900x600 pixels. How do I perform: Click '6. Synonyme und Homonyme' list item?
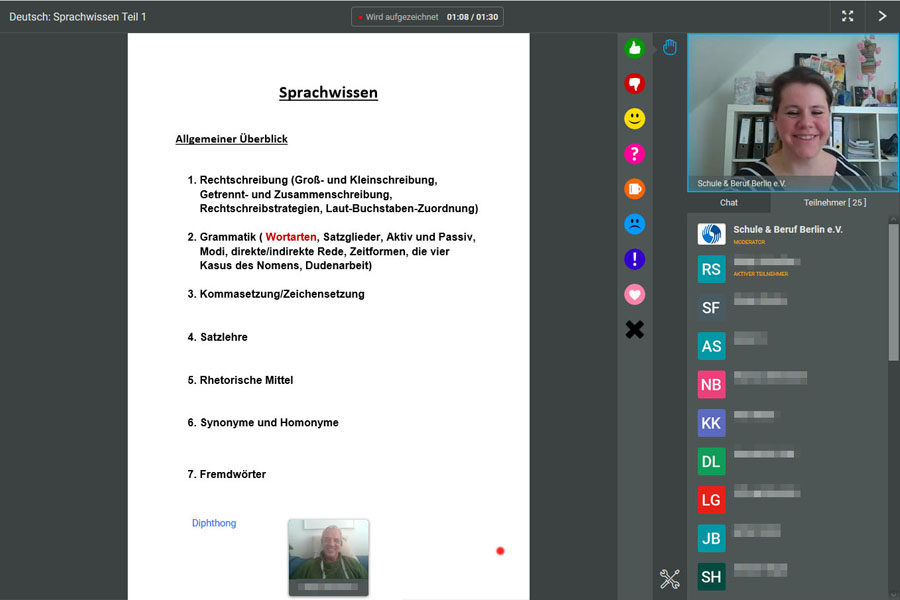pos(263,423)
